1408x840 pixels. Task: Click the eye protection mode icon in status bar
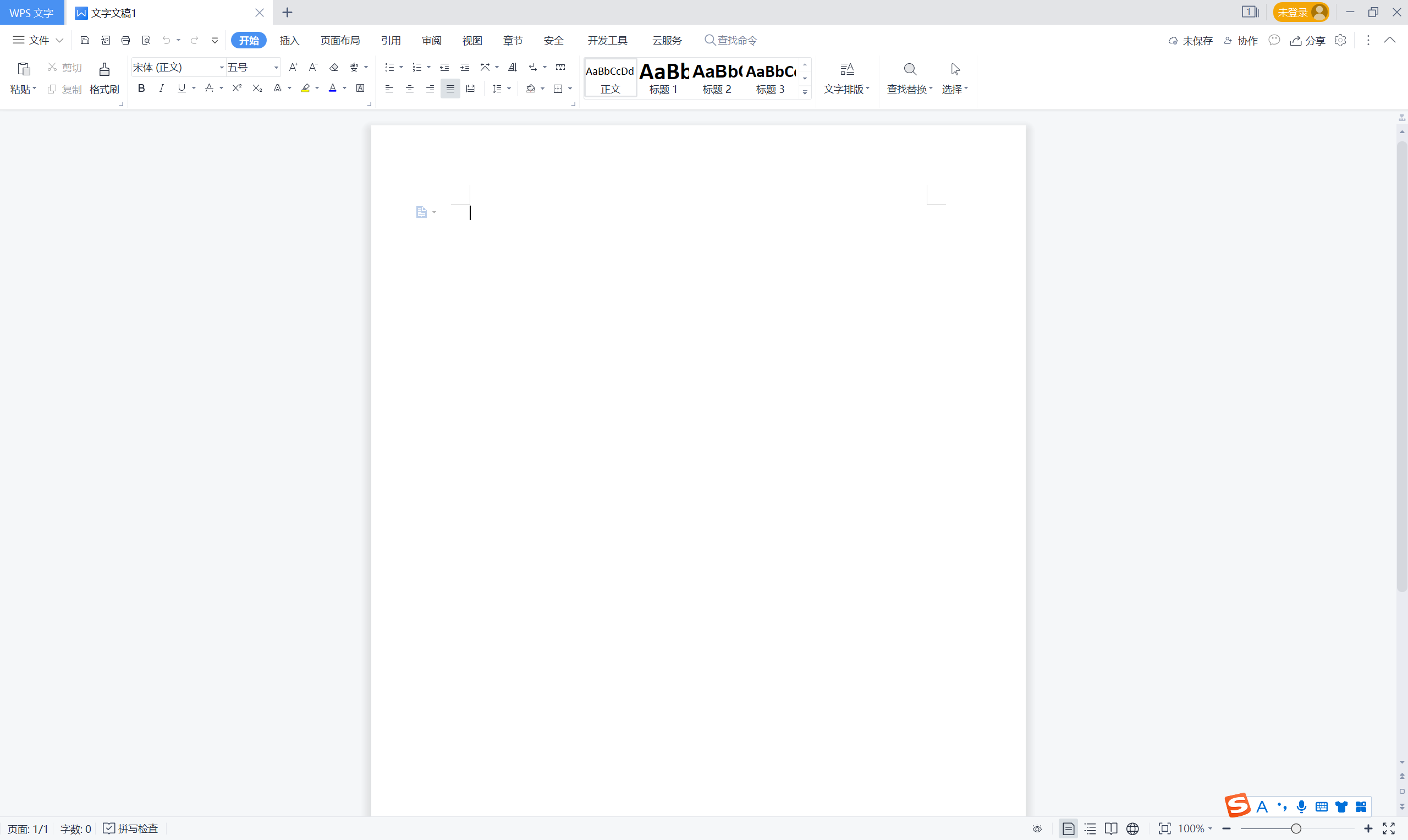coord(1037,828)
